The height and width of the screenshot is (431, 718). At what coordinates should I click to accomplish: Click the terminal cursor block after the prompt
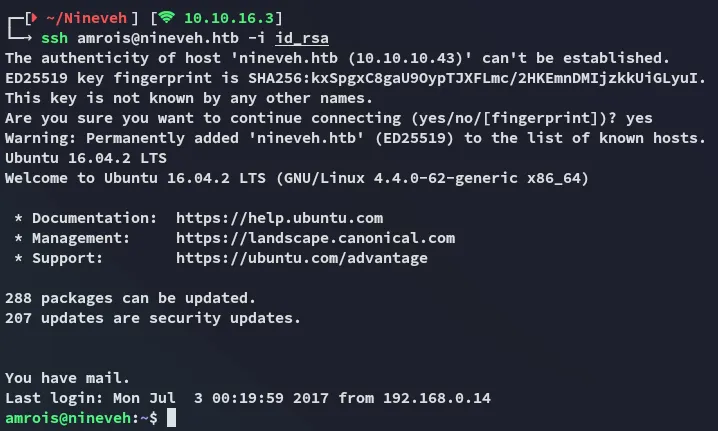click(x=172, y=417)
